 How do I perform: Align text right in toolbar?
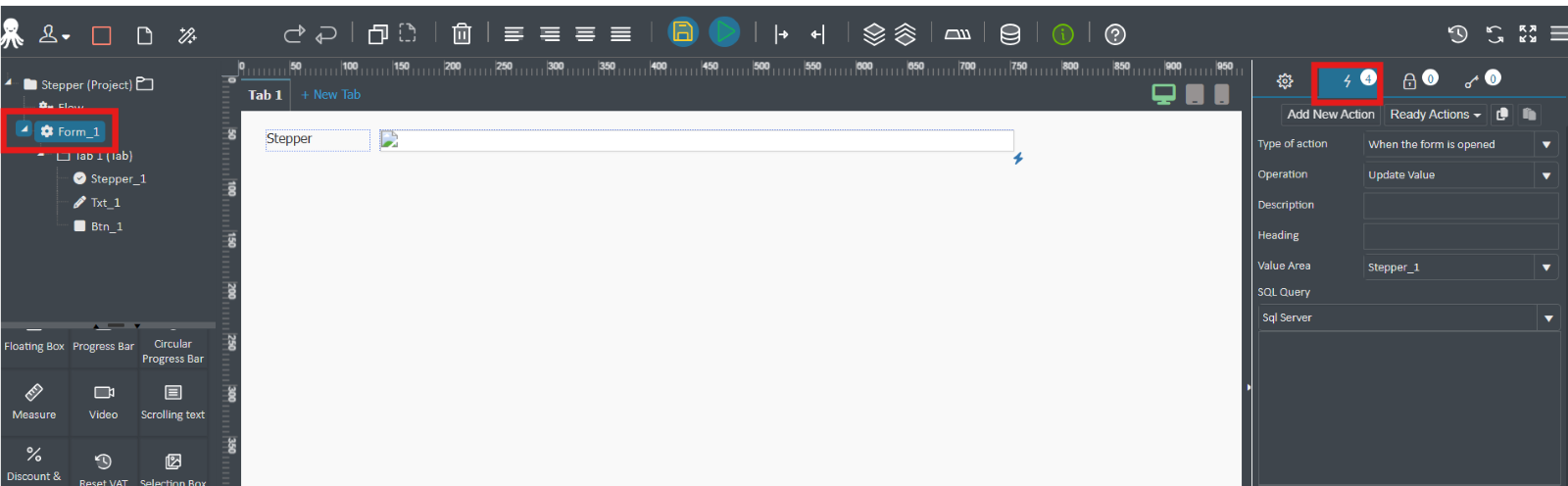click(550, 34)
